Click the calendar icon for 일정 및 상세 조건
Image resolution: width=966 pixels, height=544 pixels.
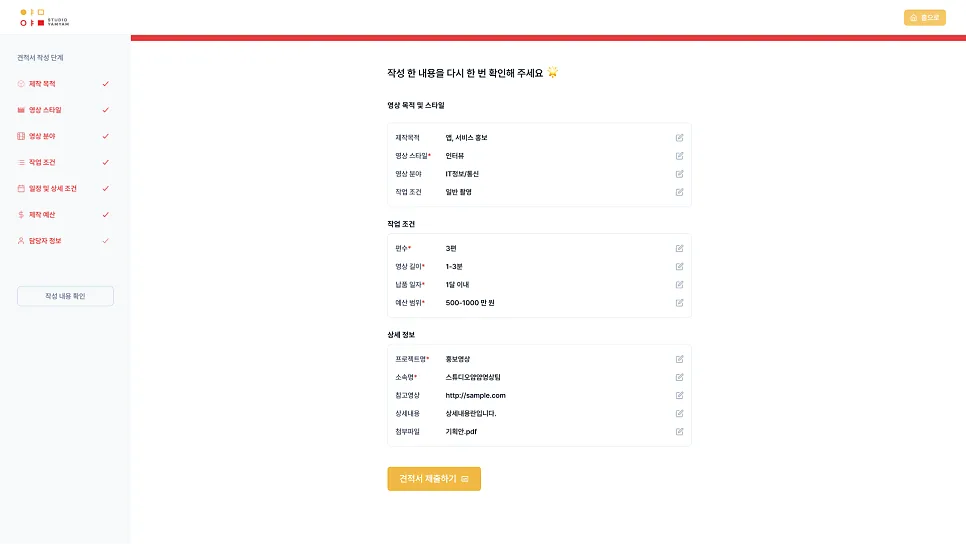pos(21,189)
